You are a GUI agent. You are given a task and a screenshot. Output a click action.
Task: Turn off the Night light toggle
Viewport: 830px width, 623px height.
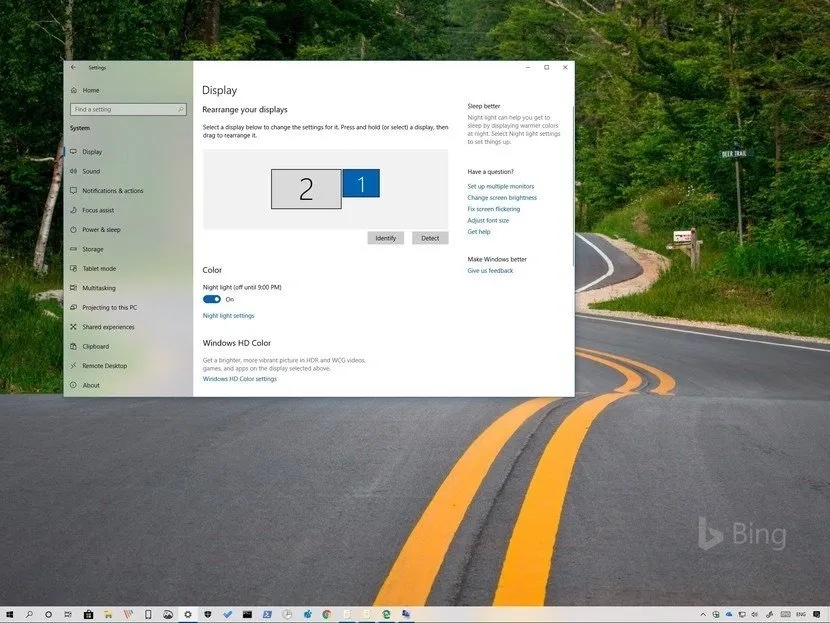(211, 298)
